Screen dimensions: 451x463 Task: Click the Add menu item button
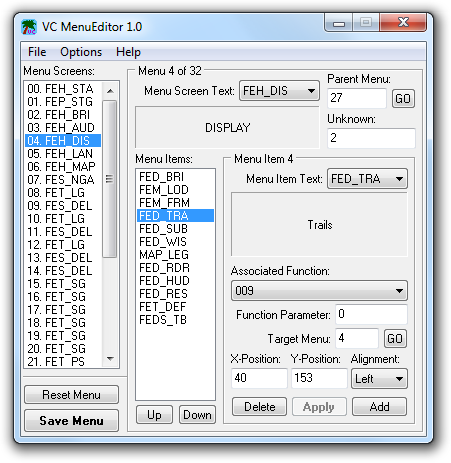(x=379, y=407)
